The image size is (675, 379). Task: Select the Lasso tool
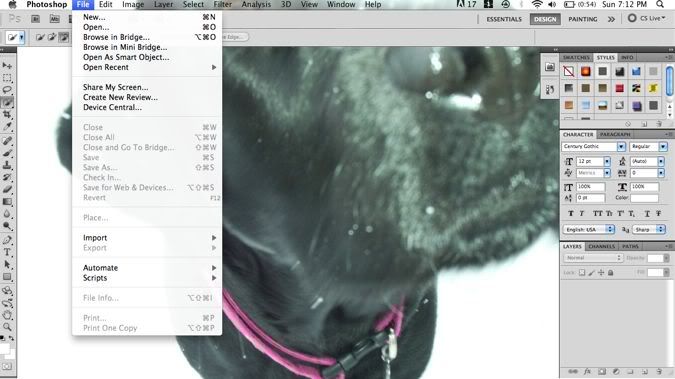point(7,90)
